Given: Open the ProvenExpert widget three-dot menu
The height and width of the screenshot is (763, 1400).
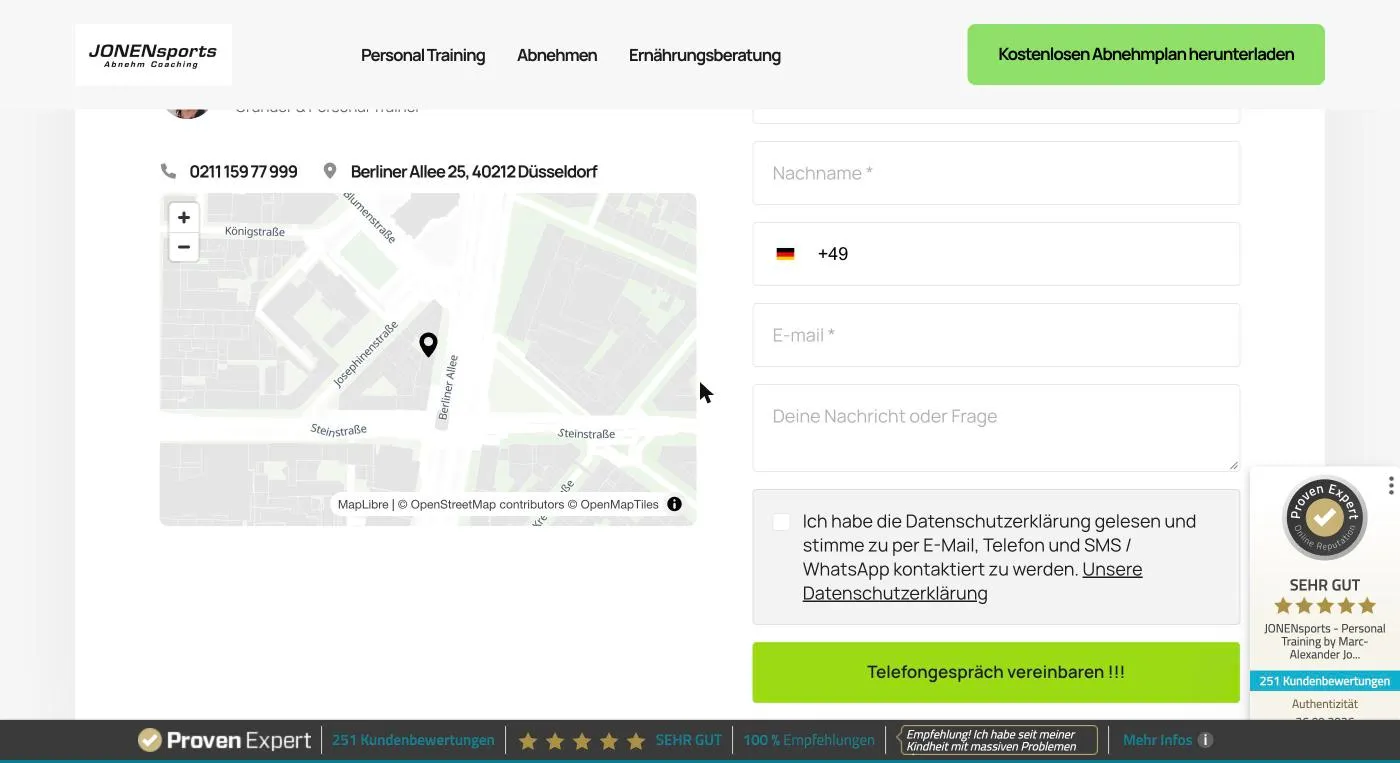Looking at the screenshot, I should coord(1391,486).
